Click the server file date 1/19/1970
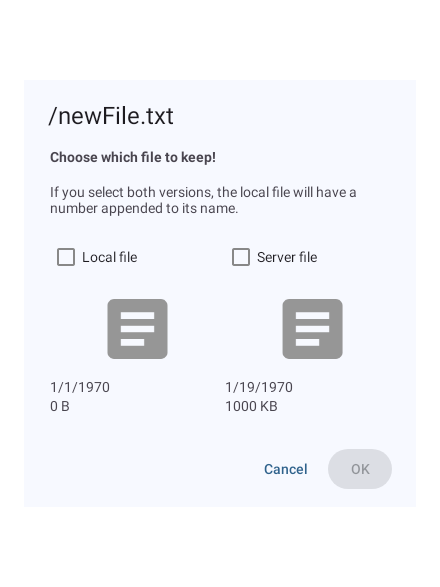Viewport: 440px width, 587px height. pyautogui.click(x=259, y=387)
